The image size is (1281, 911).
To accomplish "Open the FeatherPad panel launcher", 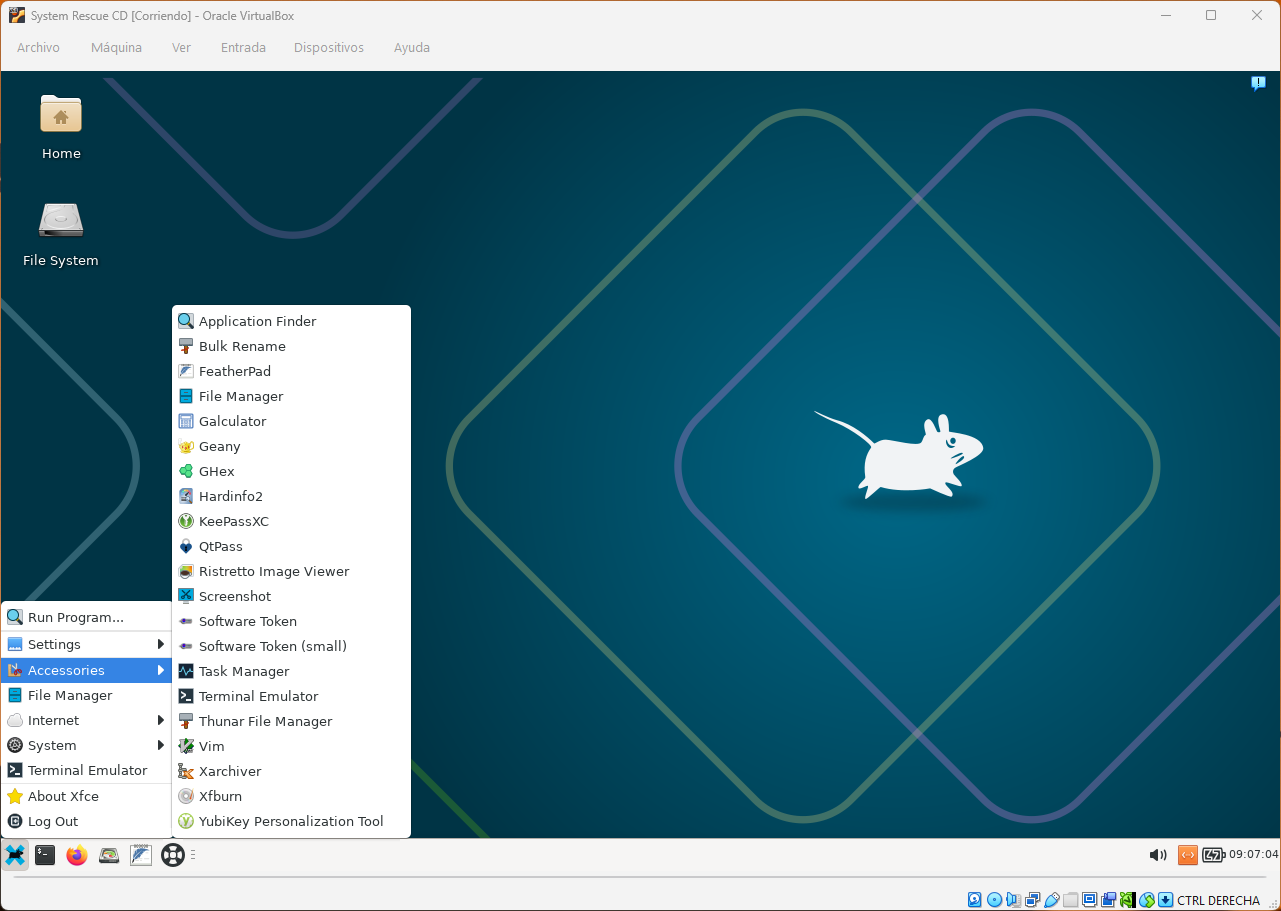I will pos(141,855).
